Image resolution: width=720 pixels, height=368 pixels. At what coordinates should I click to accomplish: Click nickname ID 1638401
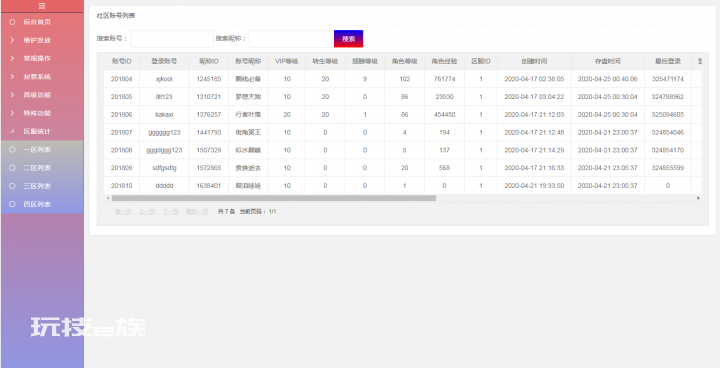tap(209, 186)
